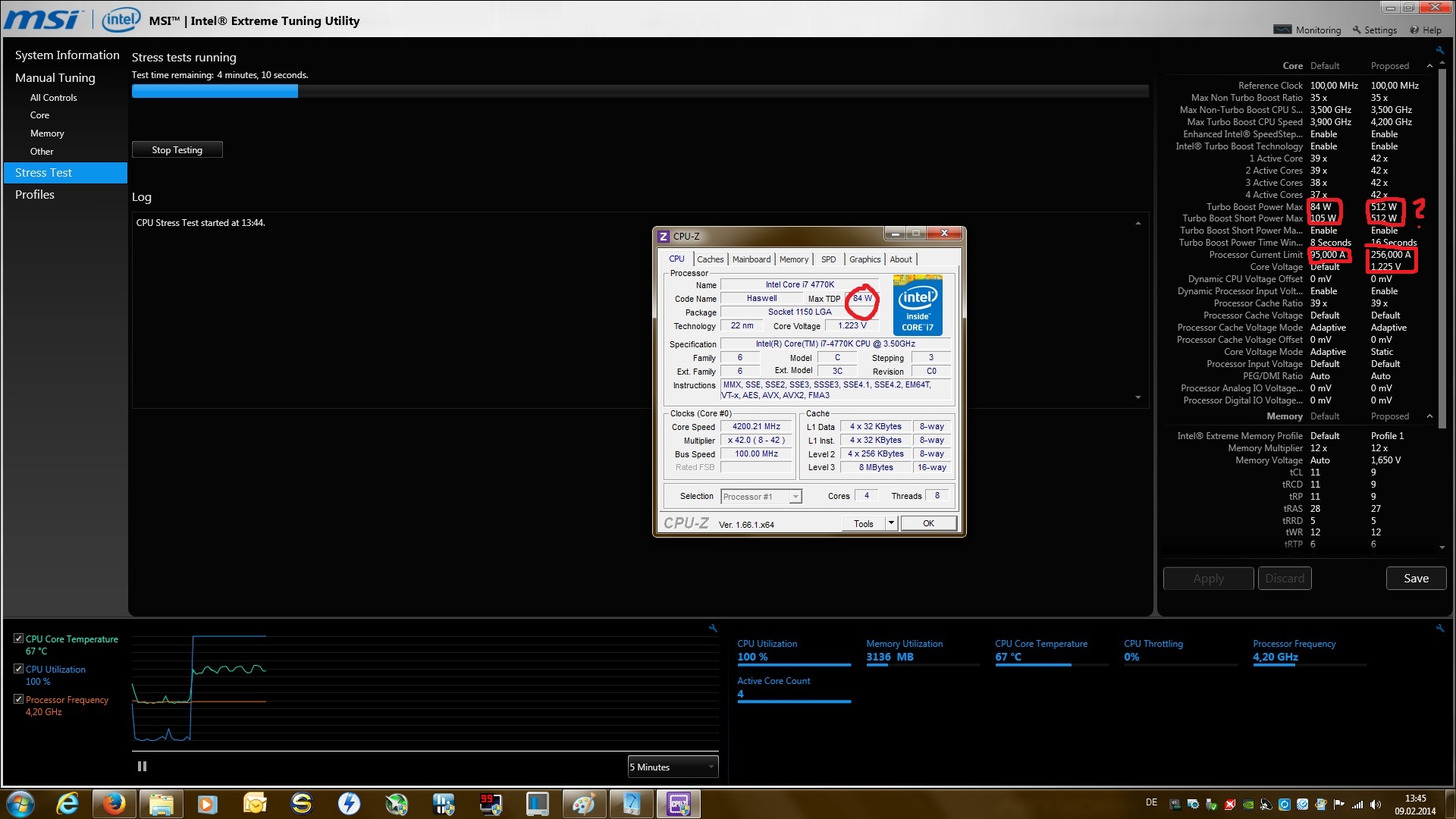Open the Settings wrench option

tap(1374, 30)
